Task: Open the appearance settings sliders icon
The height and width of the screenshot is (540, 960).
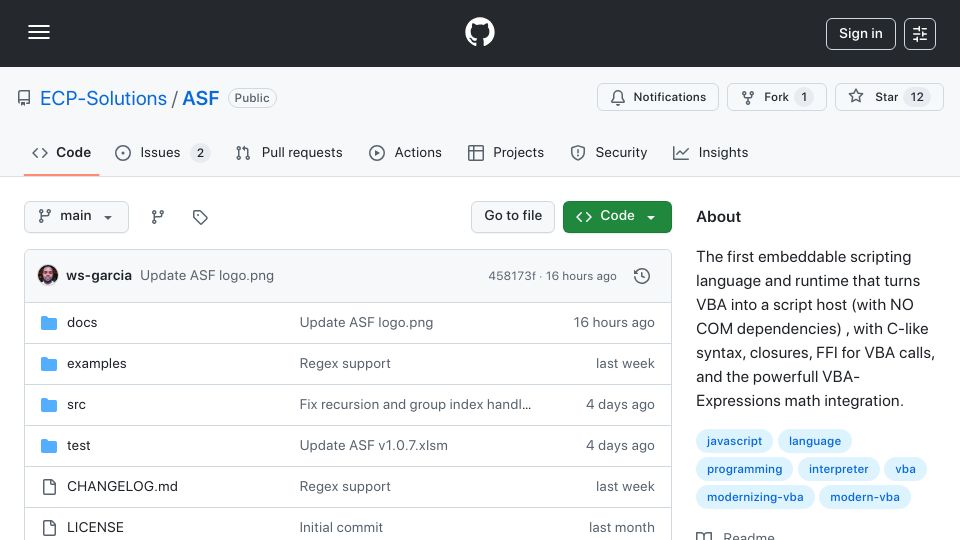Action: point(920,34)
